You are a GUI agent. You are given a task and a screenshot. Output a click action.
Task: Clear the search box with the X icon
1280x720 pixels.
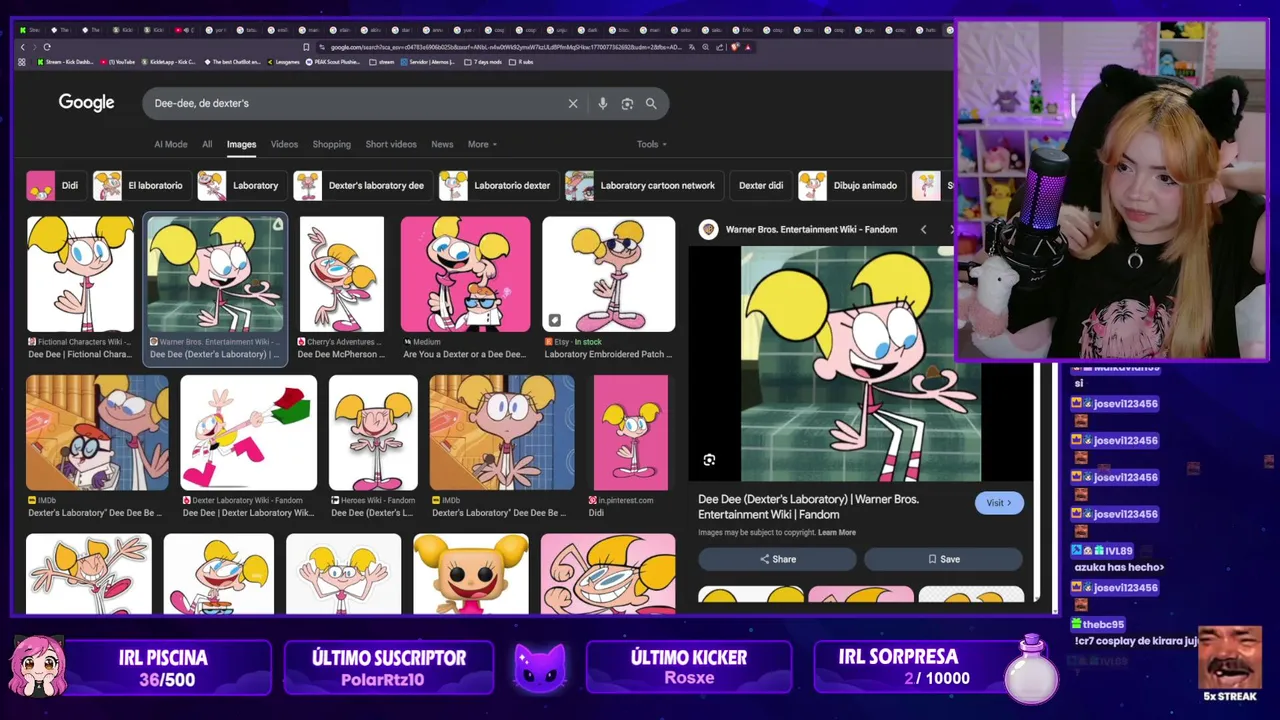(573, 103)
